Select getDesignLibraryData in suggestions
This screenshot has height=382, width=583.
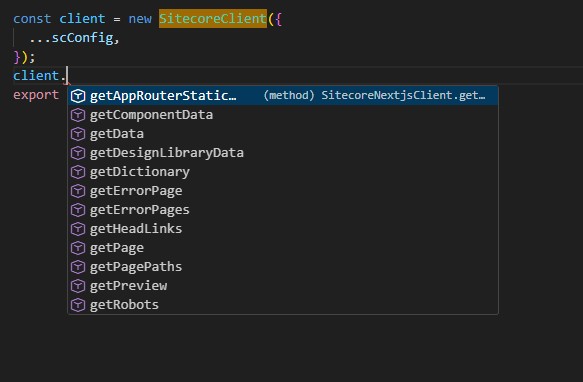(x=283, y=153)
